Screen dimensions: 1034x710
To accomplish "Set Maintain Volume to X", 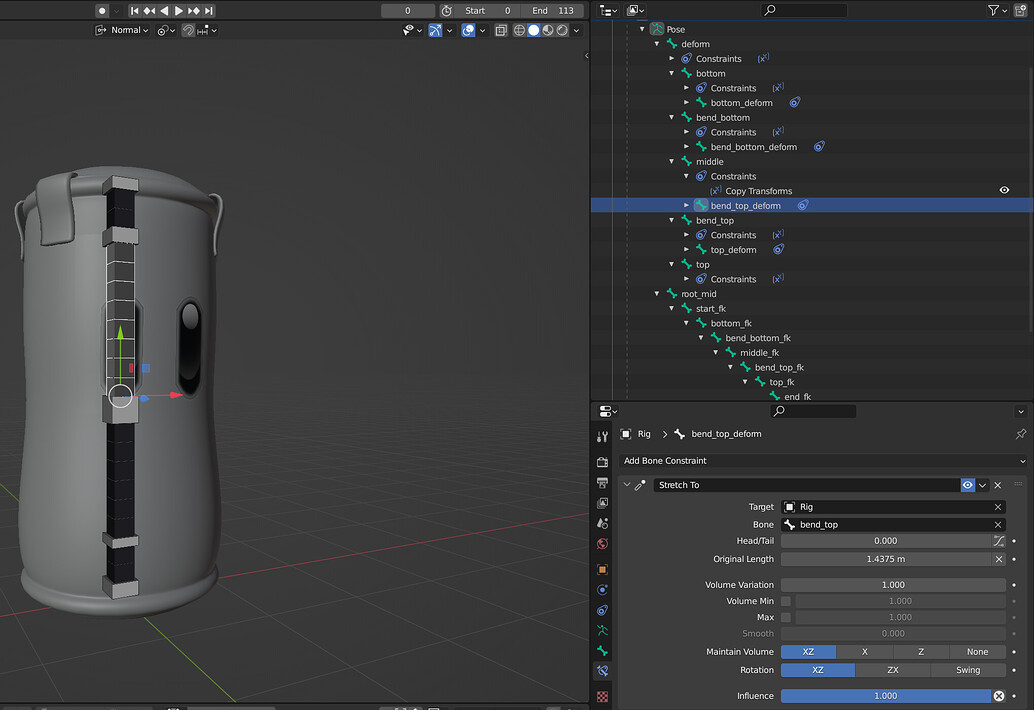I will coord(865,652).
